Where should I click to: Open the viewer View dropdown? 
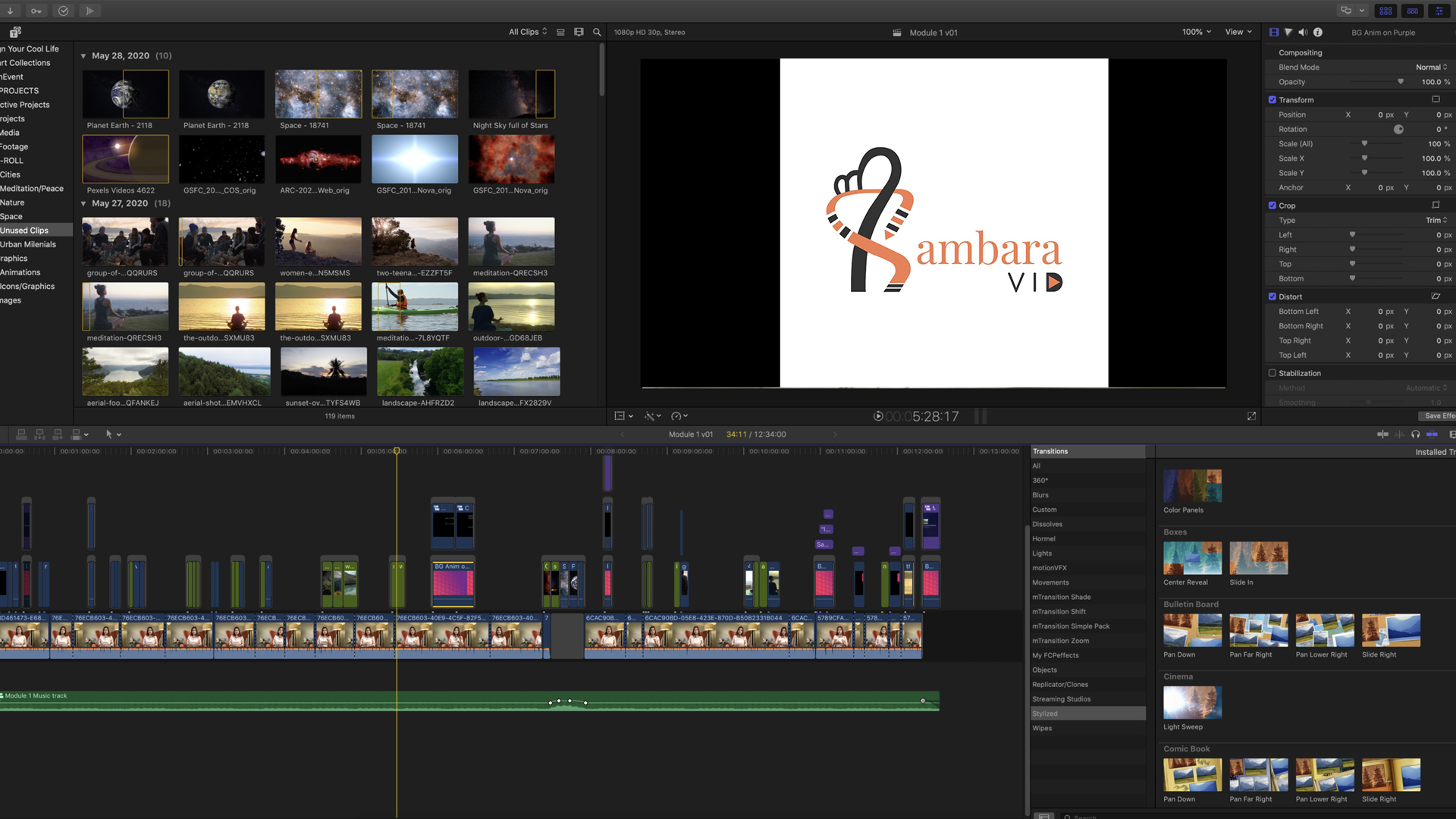pyautogui.click(x=1238, y=32)
